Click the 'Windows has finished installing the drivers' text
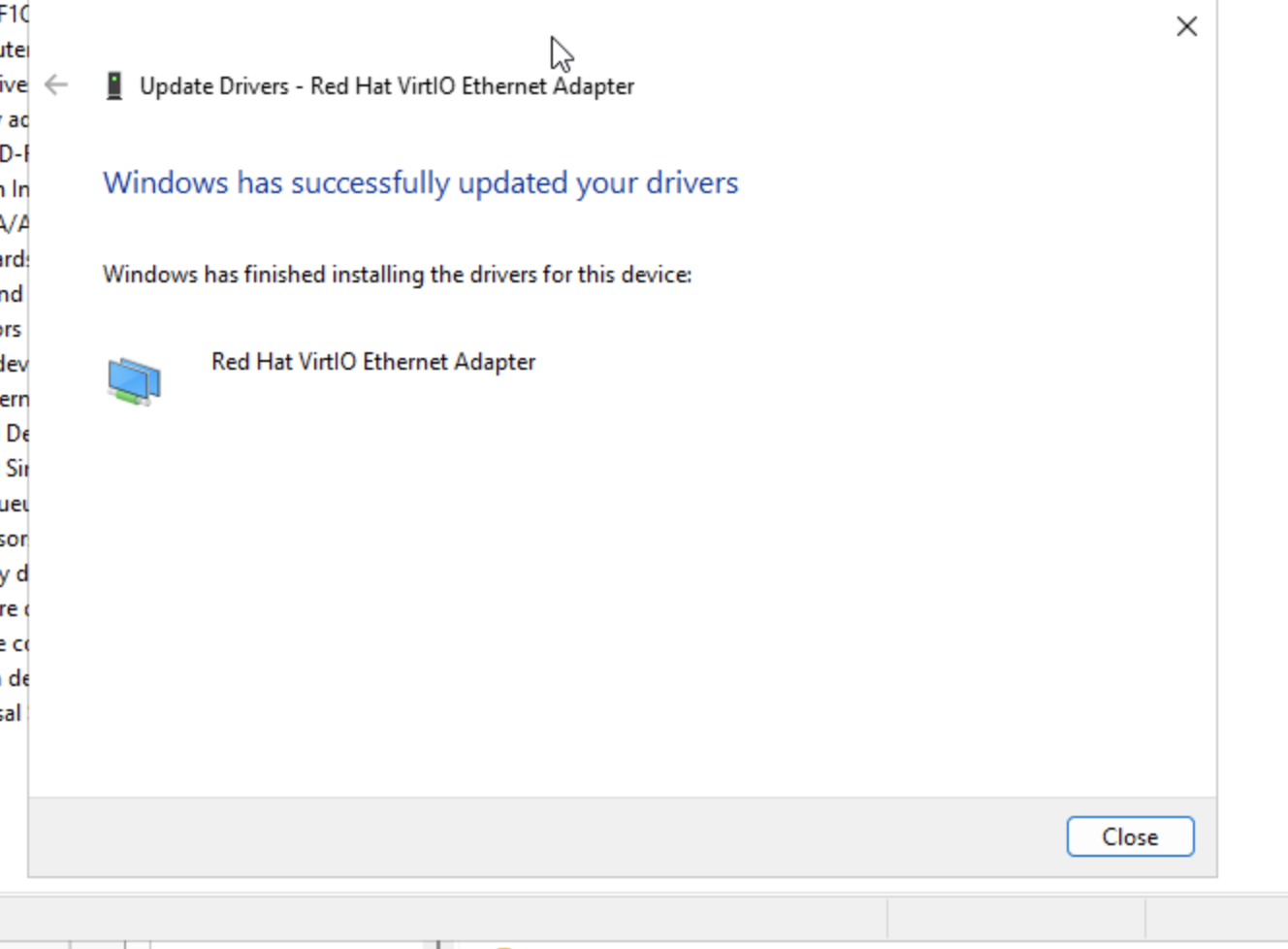Screen dimensions: 1288x949 397,275
